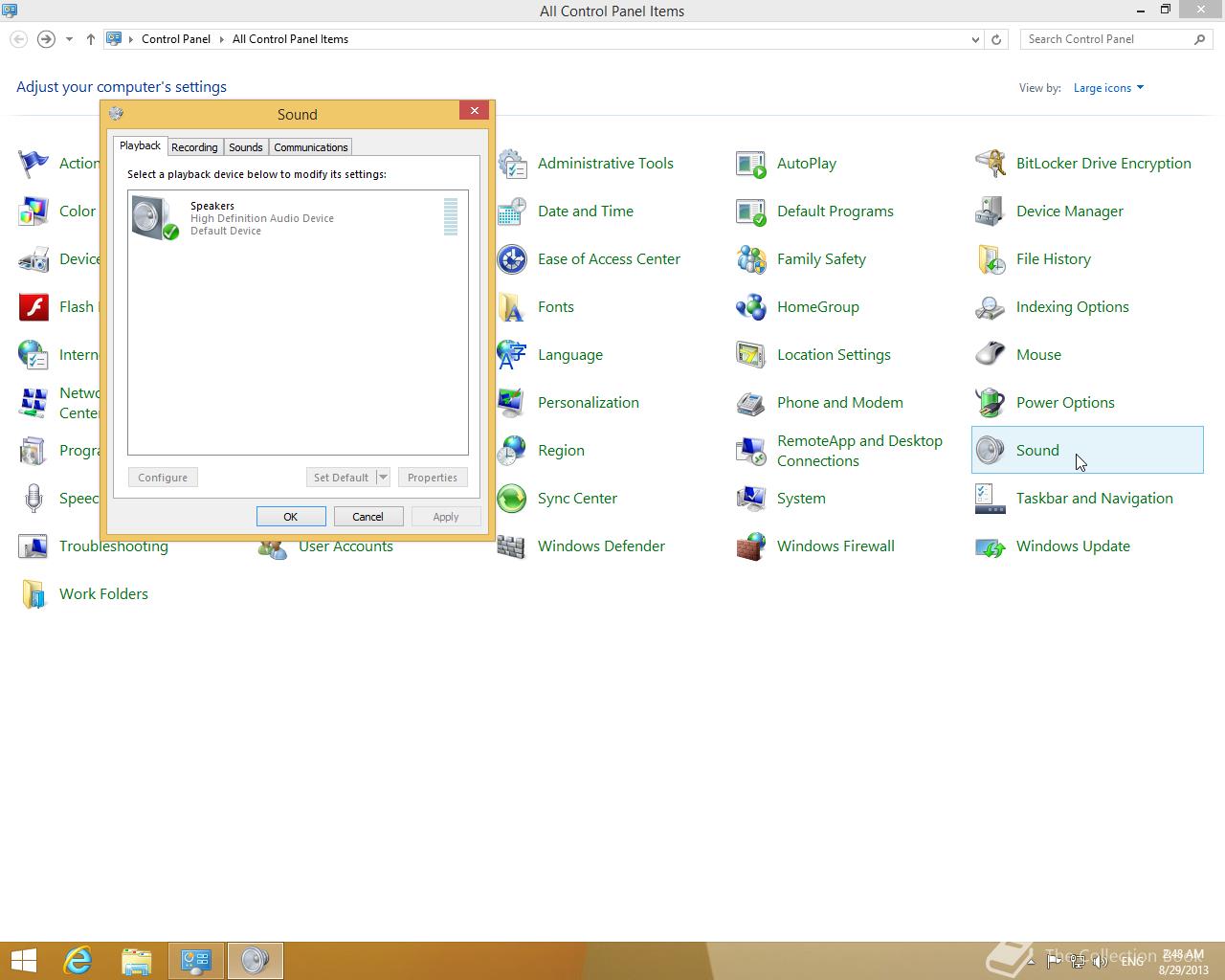The width and height of the screenshot is (1225, 980).
Task: Open Troubleshooting icon
Action: click(33, 546)
